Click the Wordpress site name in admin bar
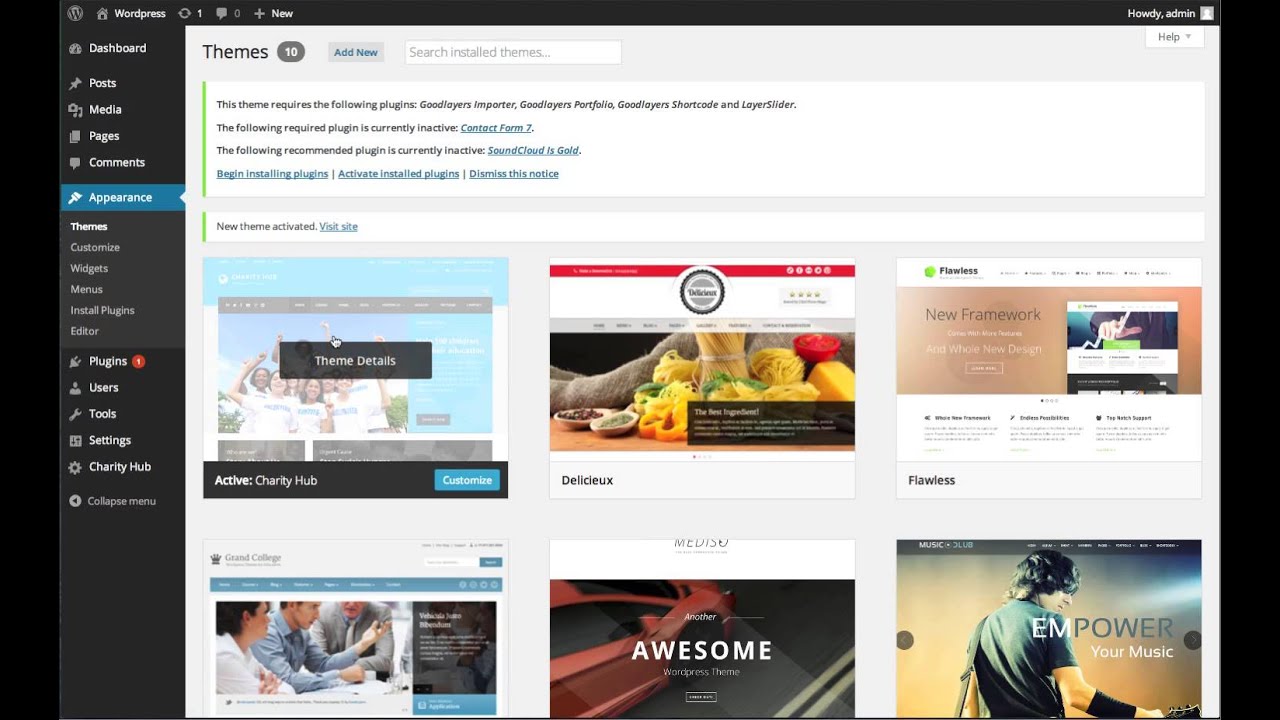The width and height of the screenshot is (1280, 720). [x=140, y=13]
